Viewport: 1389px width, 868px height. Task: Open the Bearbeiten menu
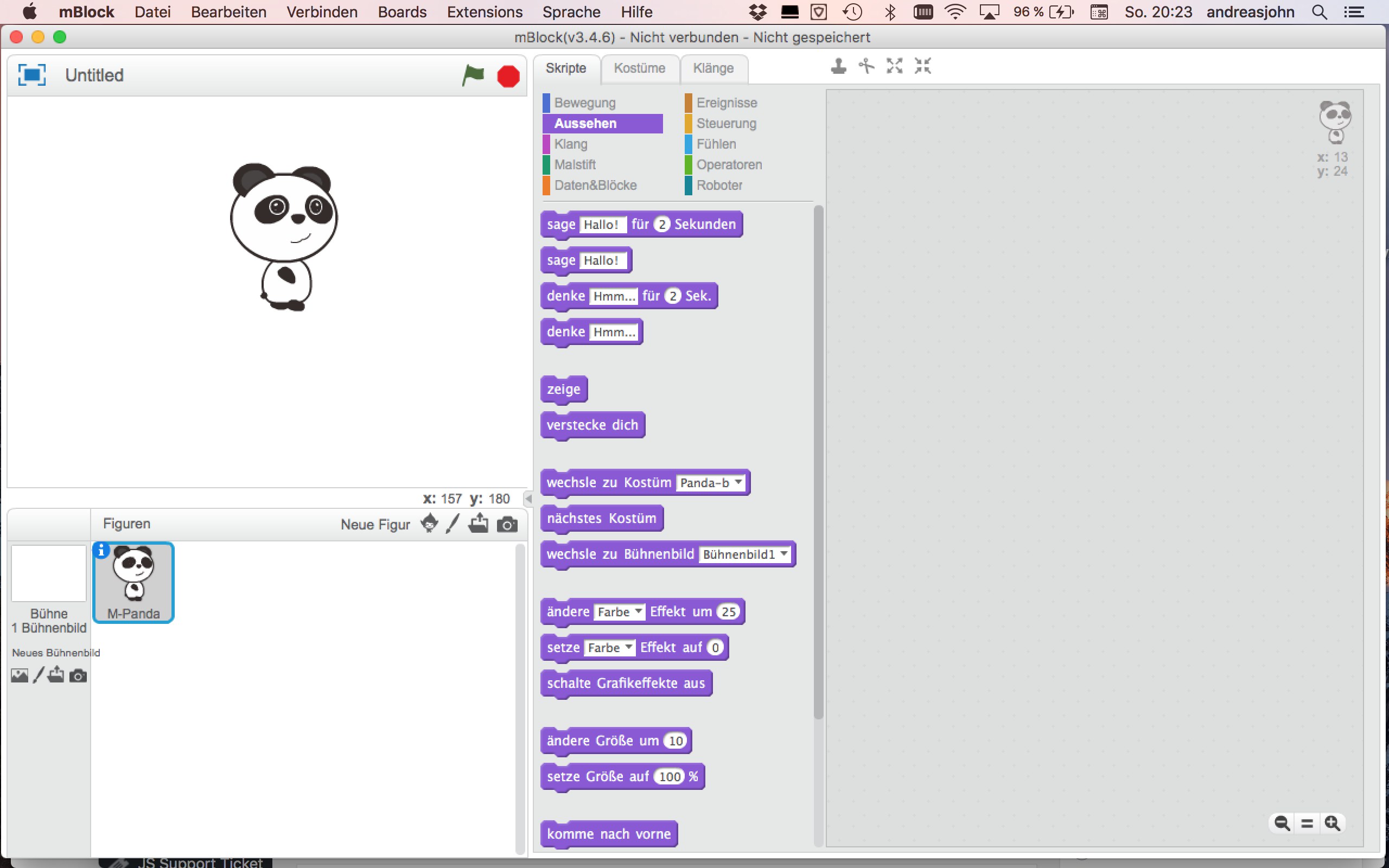tap(228, 12)
